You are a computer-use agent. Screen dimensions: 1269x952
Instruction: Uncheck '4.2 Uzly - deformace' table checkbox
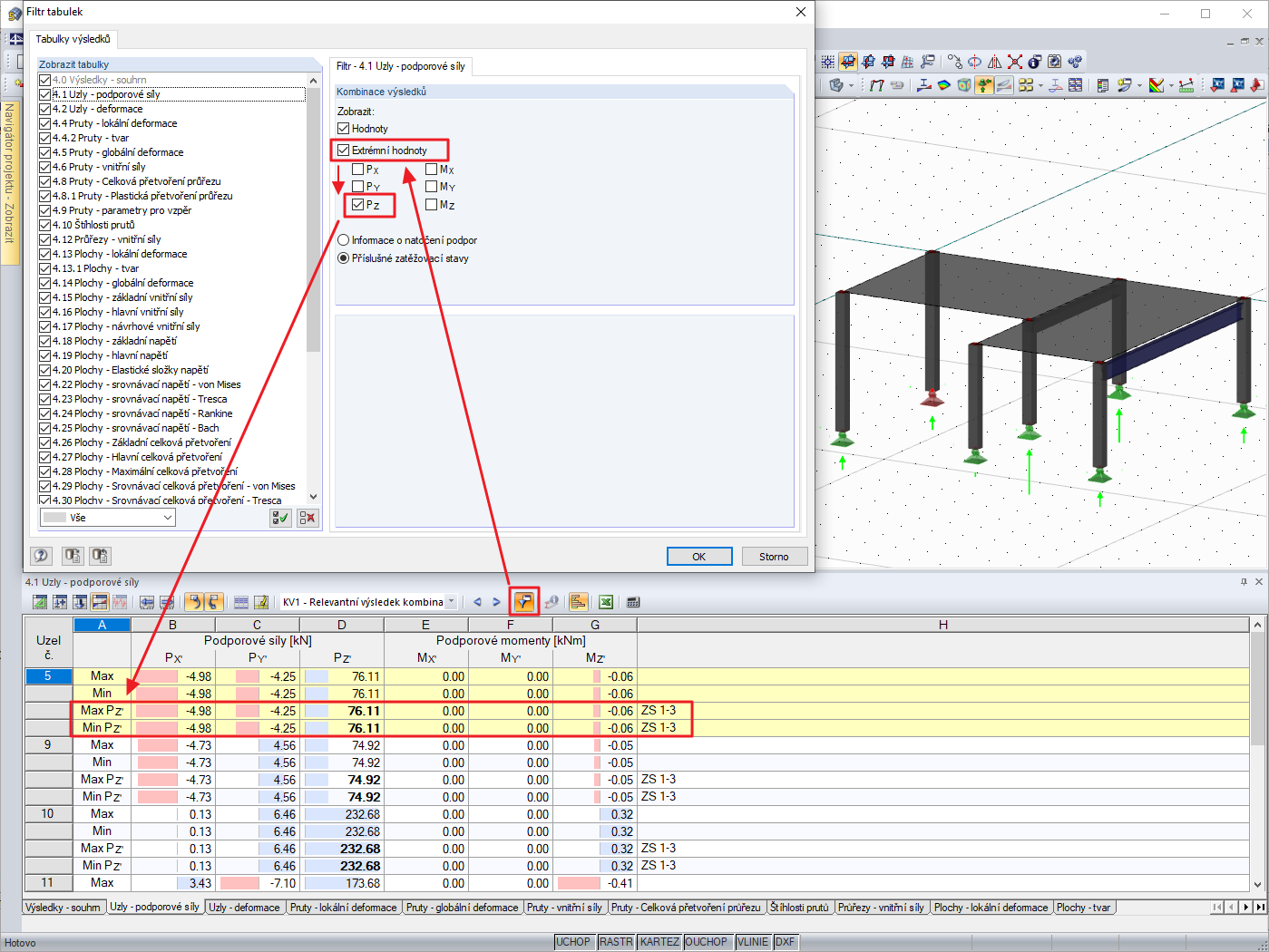[x=44, y=109]
